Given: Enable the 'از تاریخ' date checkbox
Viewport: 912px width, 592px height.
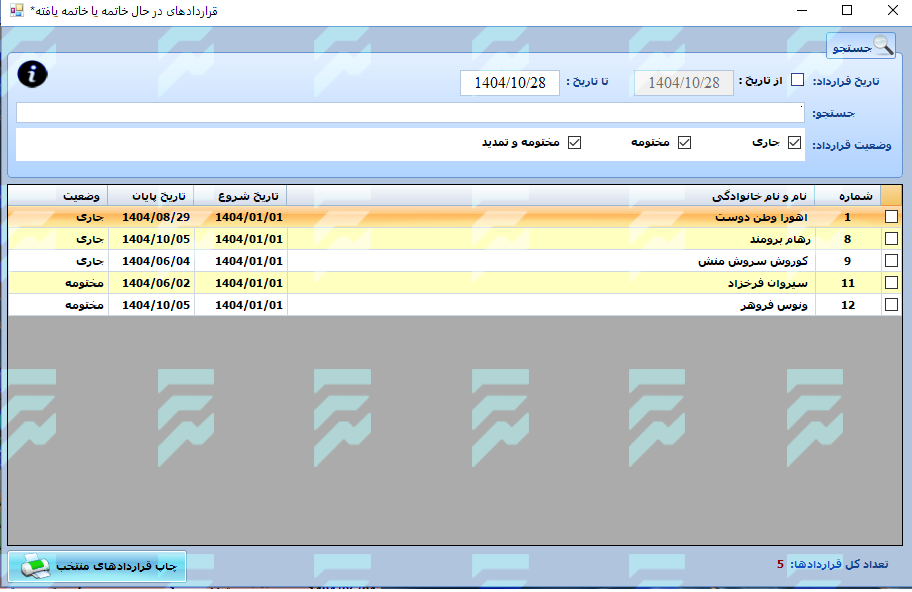Looking at the screenshot, I should point(797,81).
